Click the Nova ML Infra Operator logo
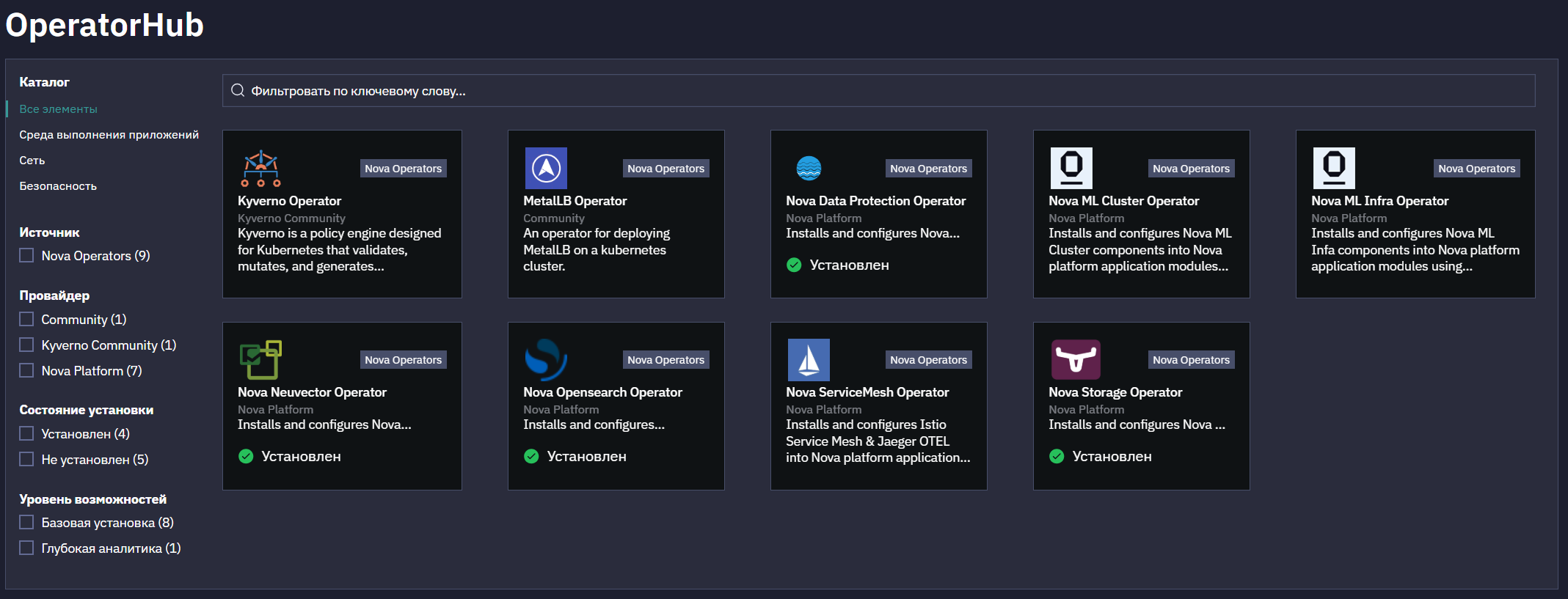This screenshot has width=1568, height=599. point(1334,168)
